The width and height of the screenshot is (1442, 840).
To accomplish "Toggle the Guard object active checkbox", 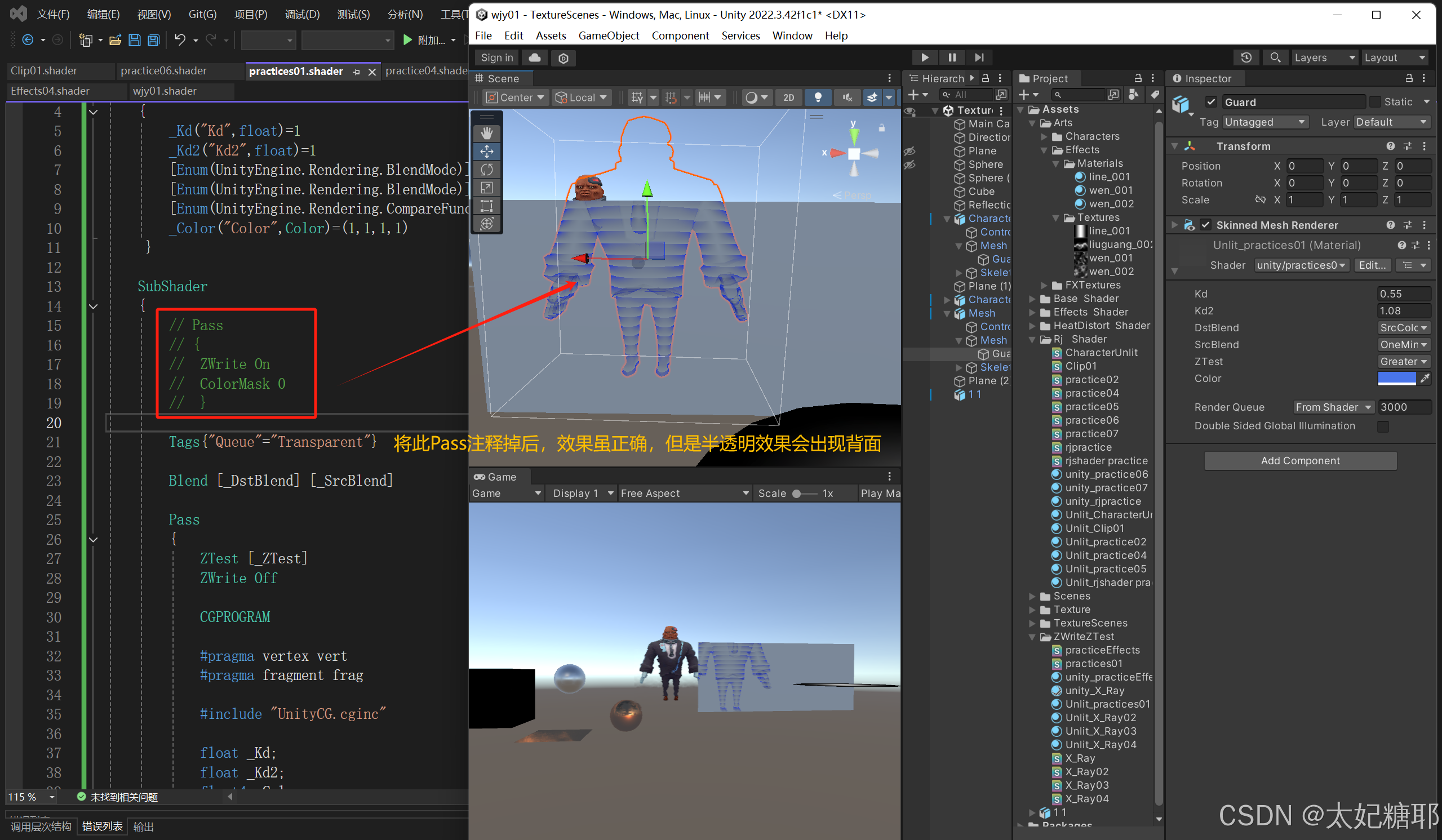I will [1210, 102].
